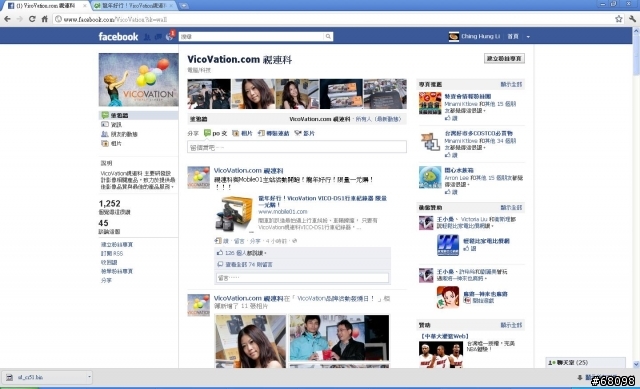Open the VICO-DS1 article title link

(322, 201)
